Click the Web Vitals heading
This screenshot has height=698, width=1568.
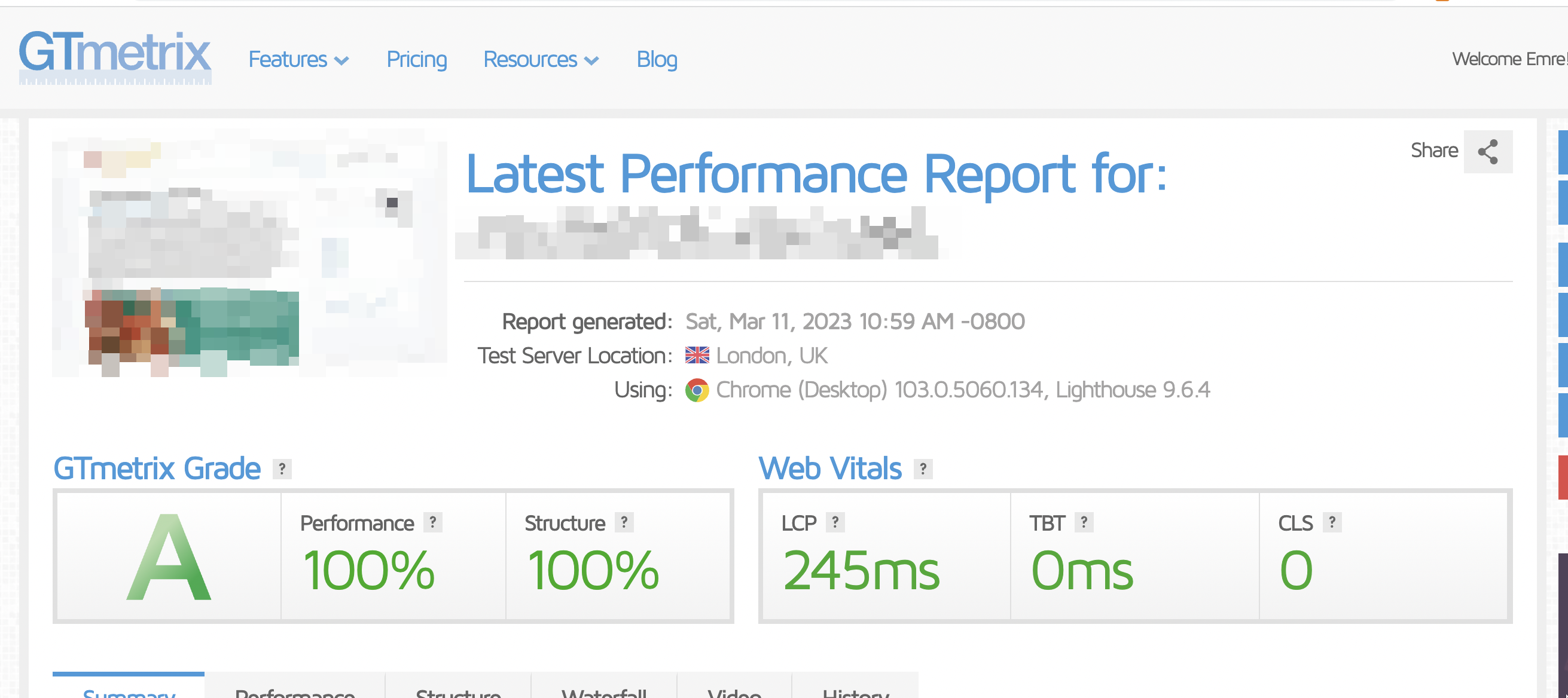[830, 468]
